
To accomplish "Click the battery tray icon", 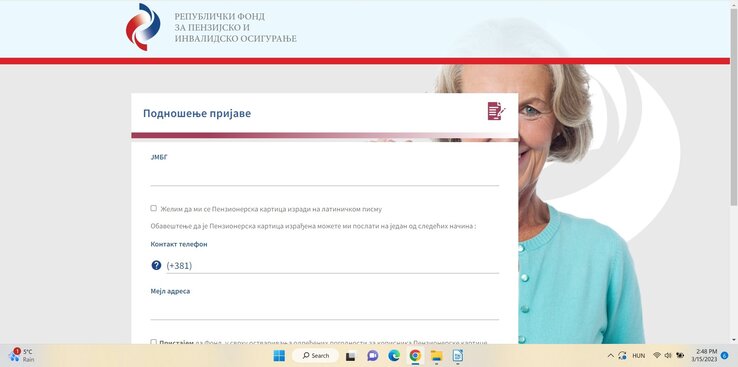I will coord(680,355).
